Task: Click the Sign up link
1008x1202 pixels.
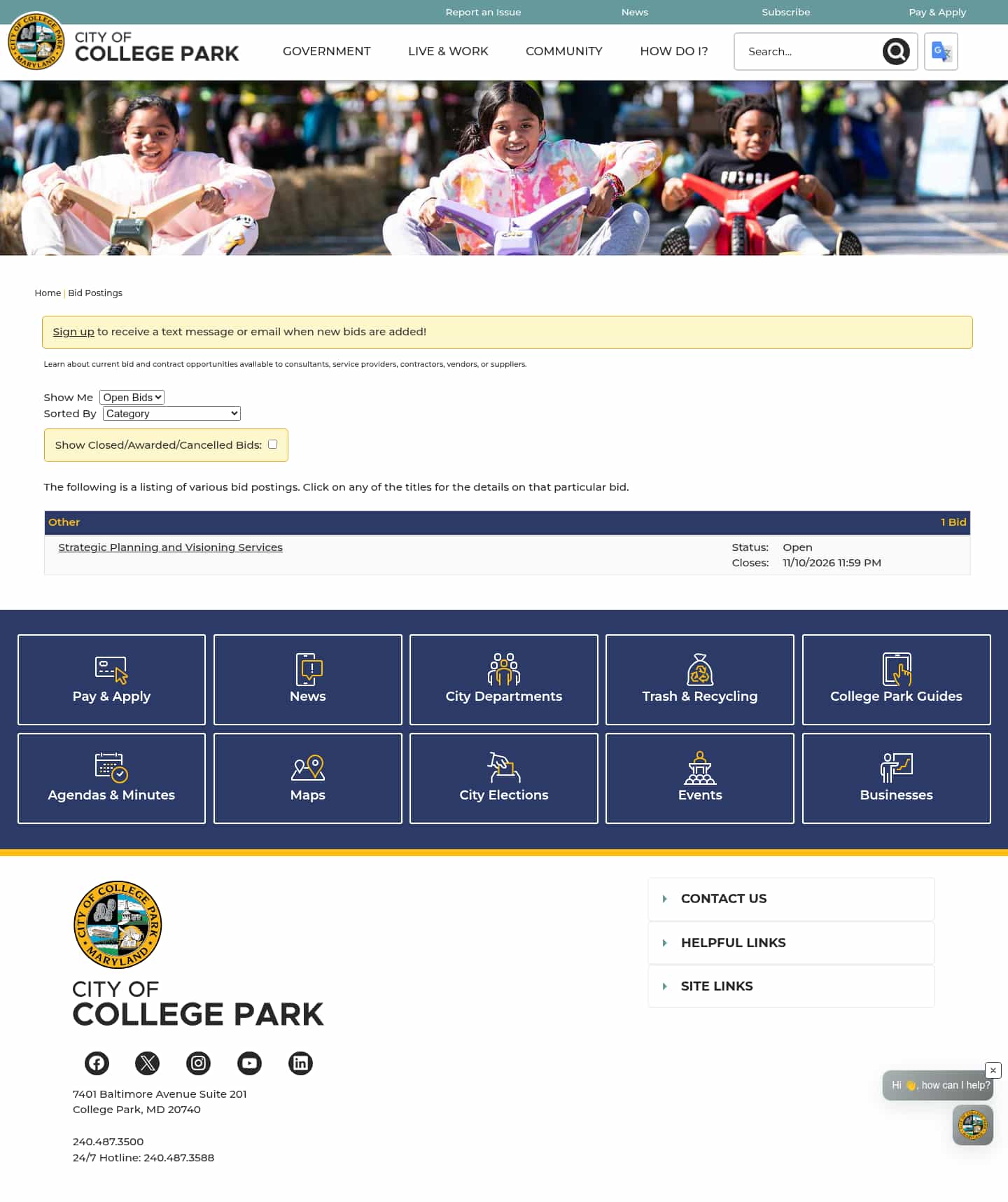Action: coord(73,331)
